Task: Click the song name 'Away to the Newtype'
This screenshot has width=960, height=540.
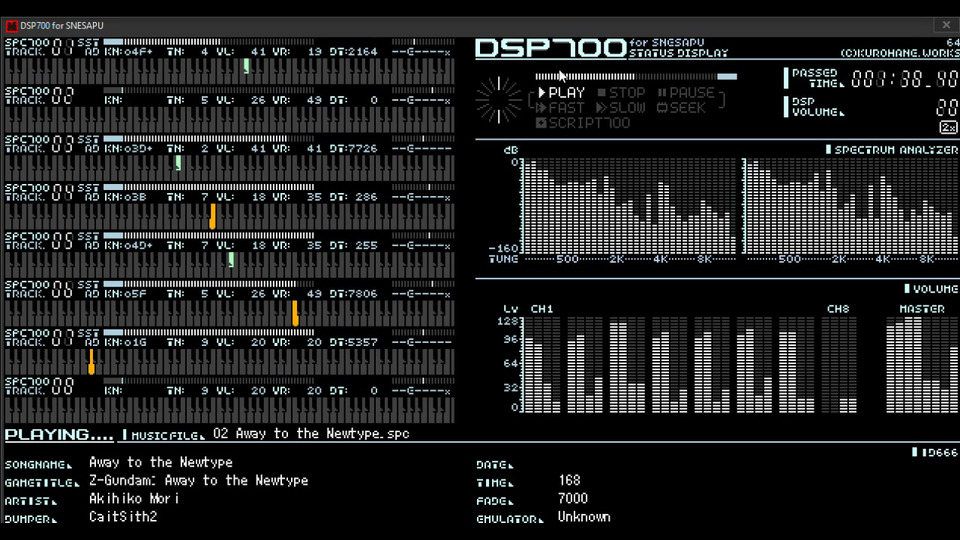Action: coord(160,462)
